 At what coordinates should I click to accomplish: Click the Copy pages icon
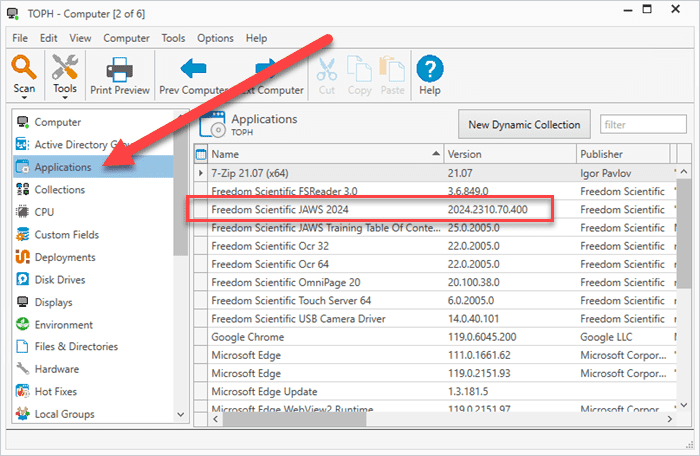(359, 69)
